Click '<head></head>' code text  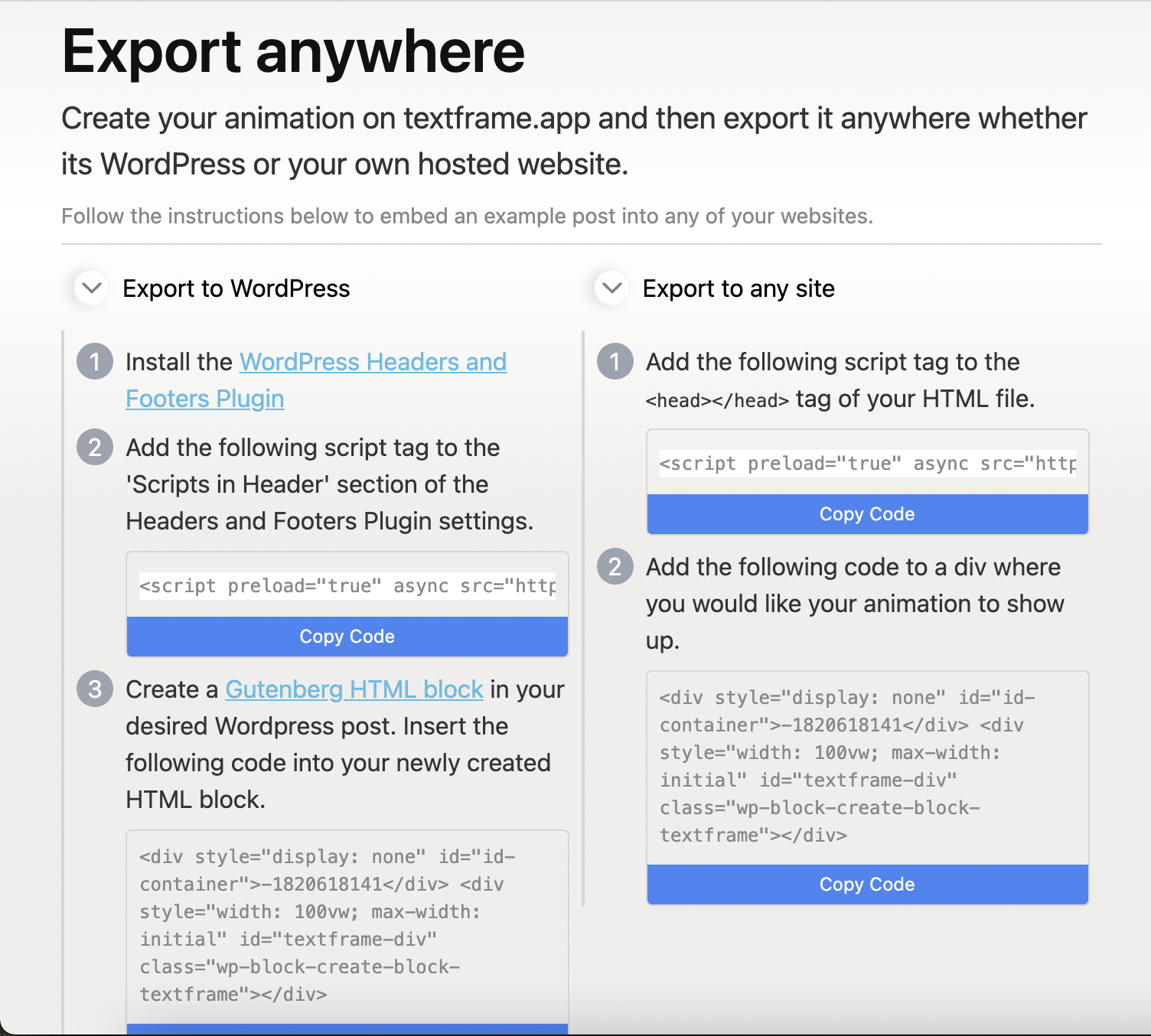pyautogui.click(x=717, y=400)
